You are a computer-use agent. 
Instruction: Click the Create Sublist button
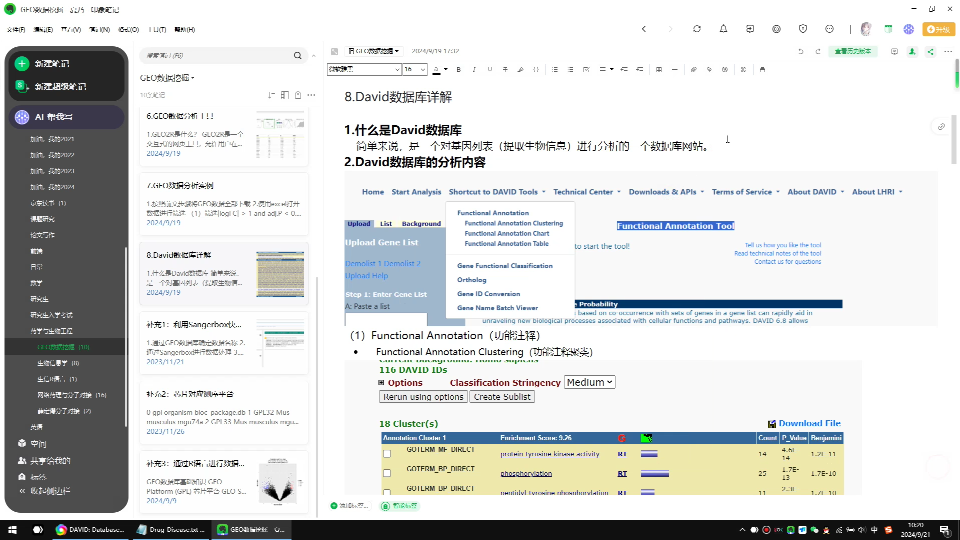(x=502, y=397)
